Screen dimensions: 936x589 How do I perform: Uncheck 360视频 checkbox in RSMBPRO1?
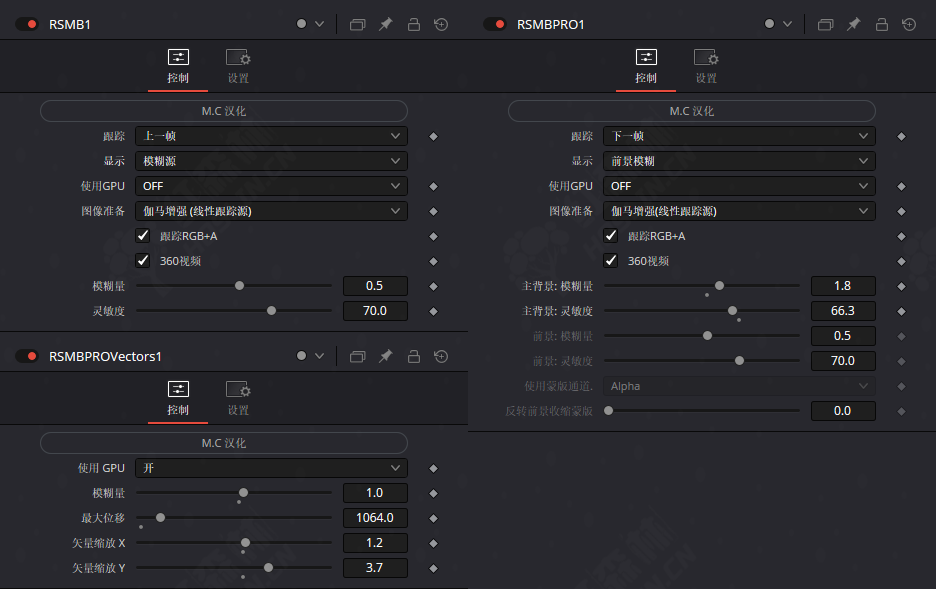[x=611, y=261]
